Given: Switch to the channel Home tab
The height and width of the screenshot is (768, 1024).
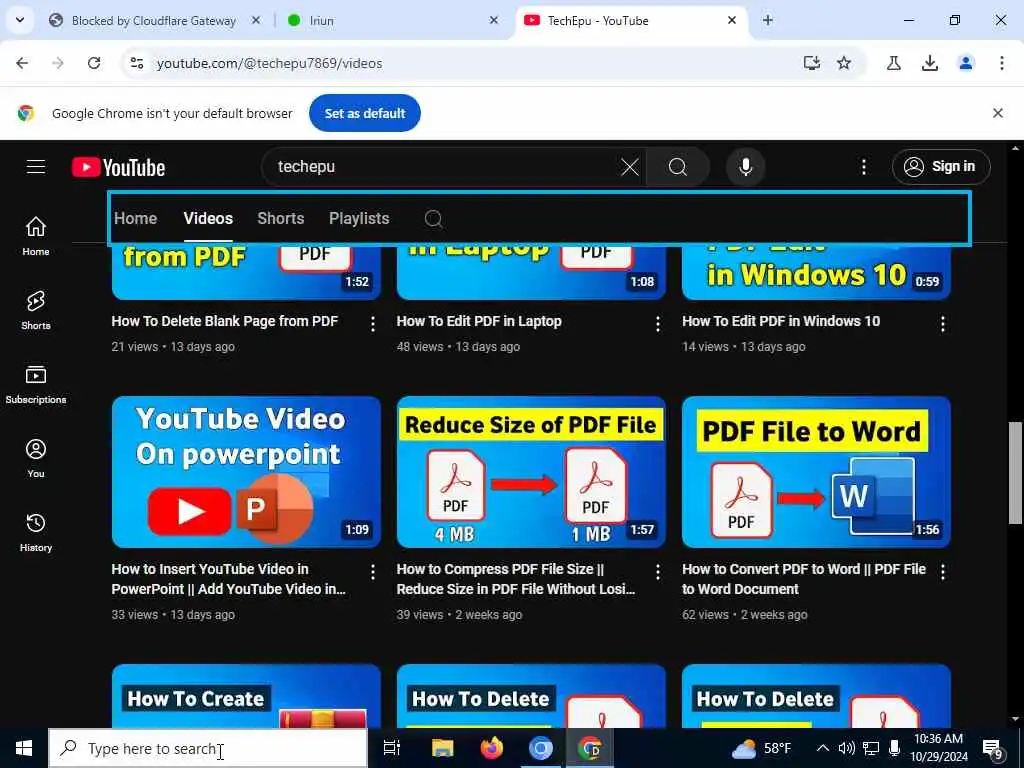Looking at the screenshot, I should click(136, 218).
